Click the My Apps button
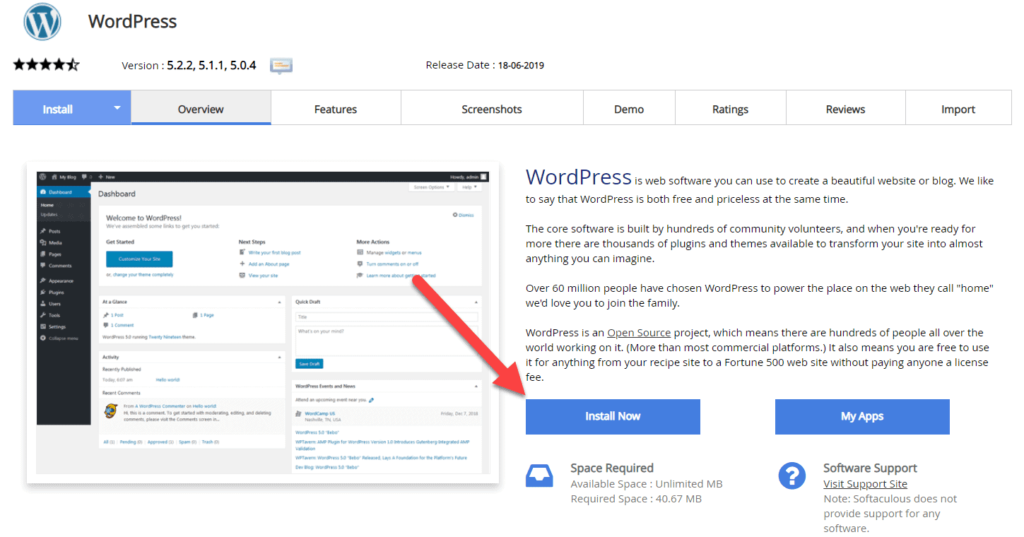Screen dimensions: 1024x537 pyautogui.click(x=862, y=416)
